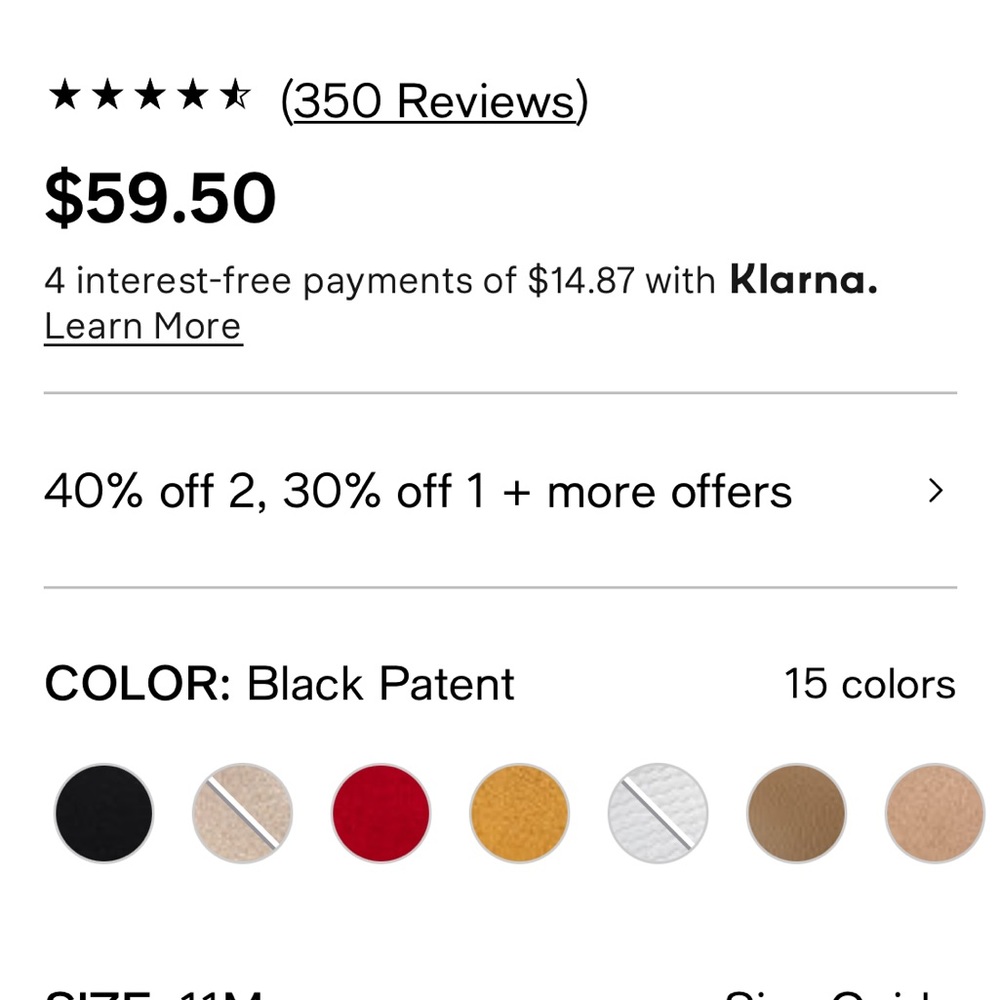Open the 350 Reviews link

[x=435, y=101]
